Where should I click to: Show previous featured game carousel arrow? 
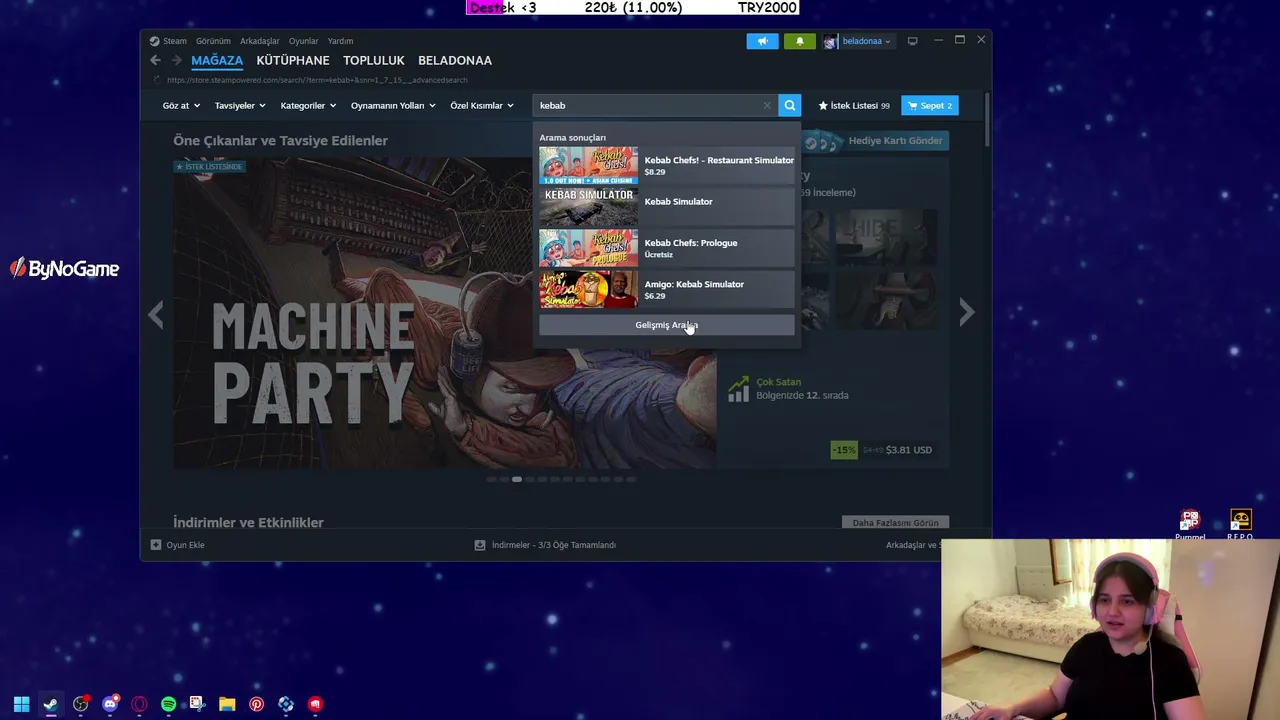coord(155,314)
